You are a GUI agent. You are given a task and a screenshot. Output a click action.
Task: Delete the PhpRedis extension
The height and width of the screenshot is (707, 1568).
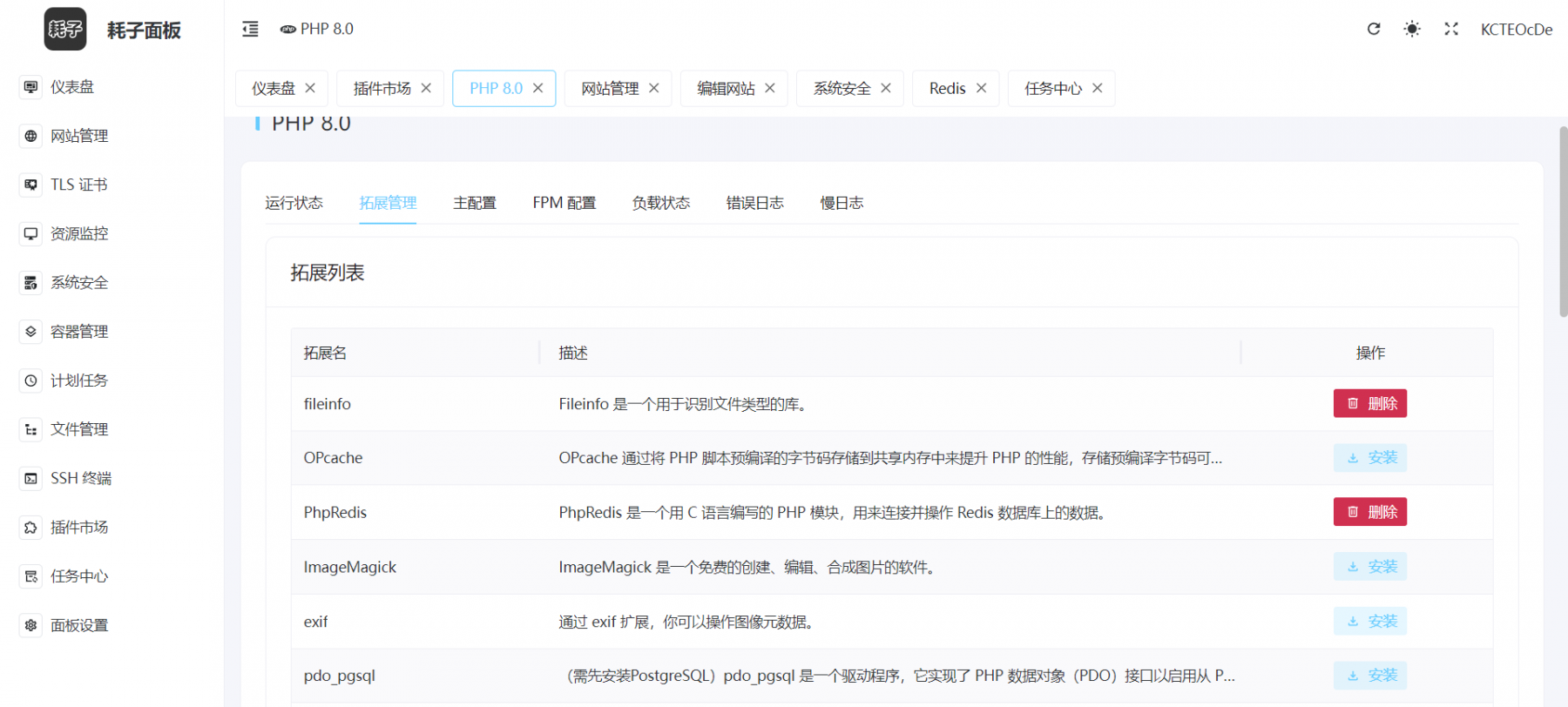tap(1370, 512)
